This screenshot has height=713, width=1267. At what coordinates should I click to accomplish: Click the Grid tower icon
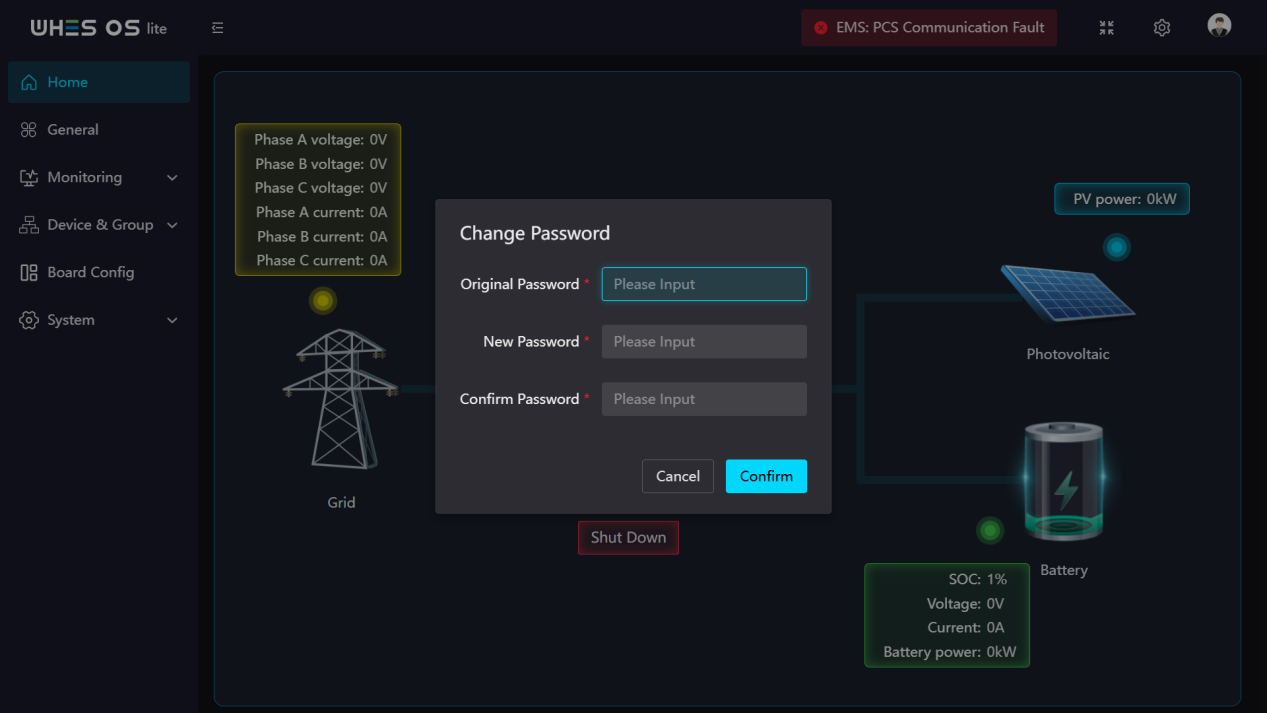pyautogui.click(x=341, y=399)
